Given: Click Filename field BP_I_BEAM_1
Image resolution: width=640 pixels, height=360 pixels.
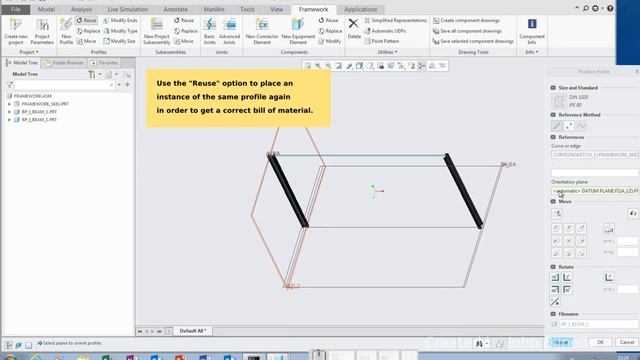Looking at the screenshot, I should [598, 324].
